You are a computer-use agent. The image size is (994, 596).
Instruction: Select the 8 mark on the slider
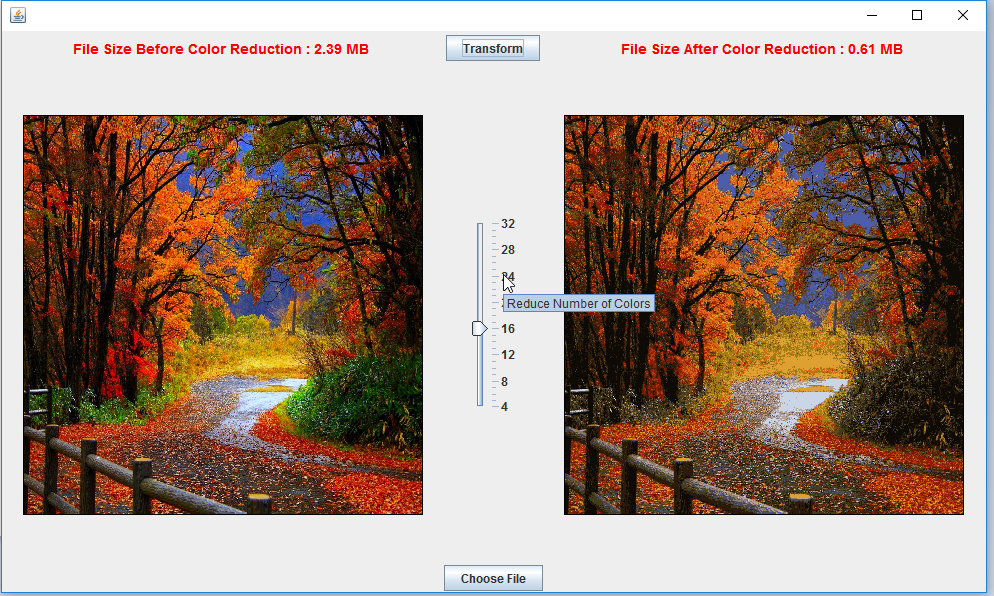505,382
